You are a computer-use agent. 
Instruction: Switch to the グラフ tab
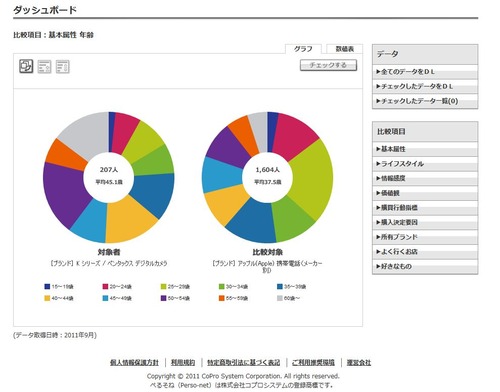click(x=303, y=49)
